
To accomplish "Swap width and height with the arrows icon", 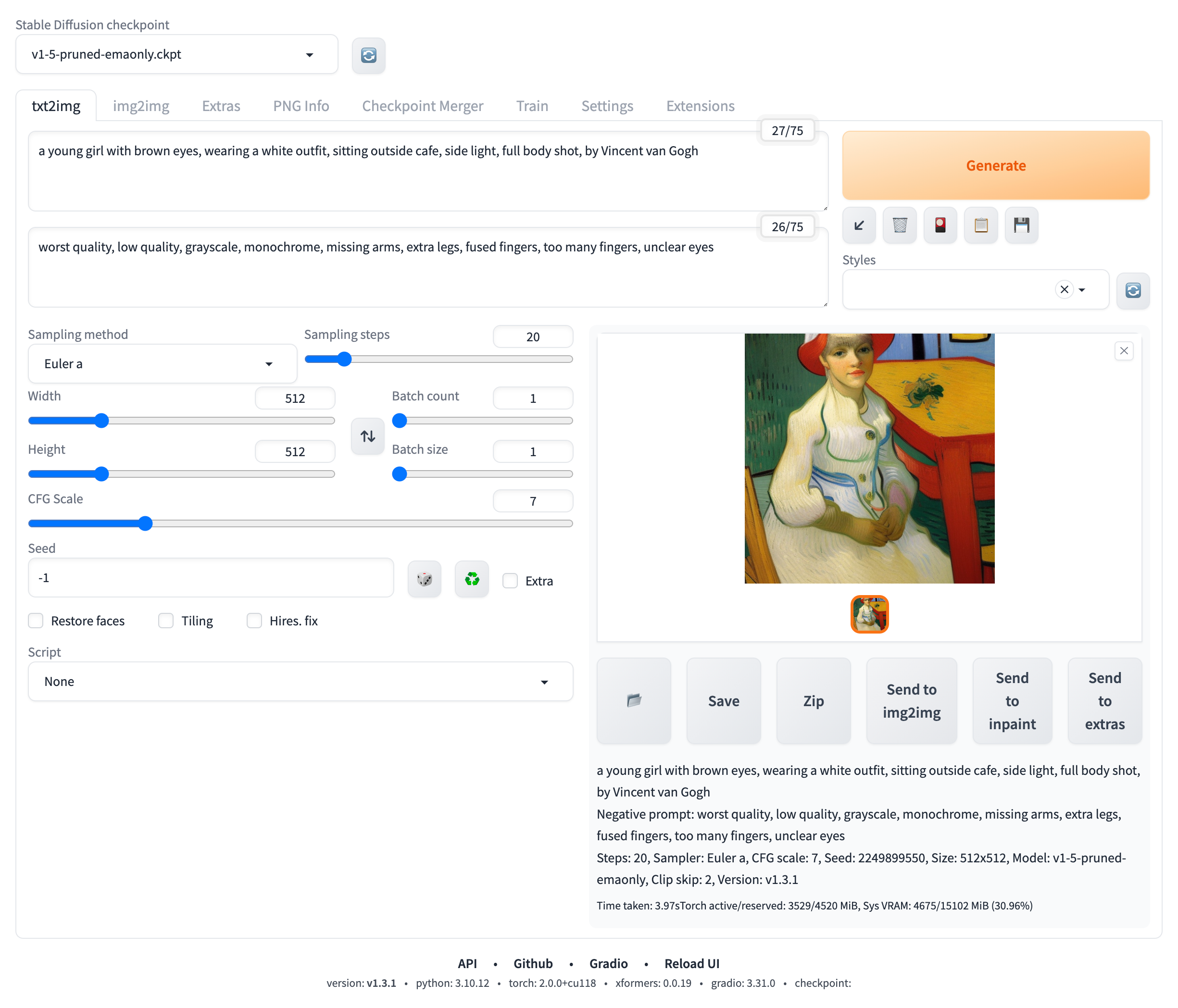I will pos(367,436).
